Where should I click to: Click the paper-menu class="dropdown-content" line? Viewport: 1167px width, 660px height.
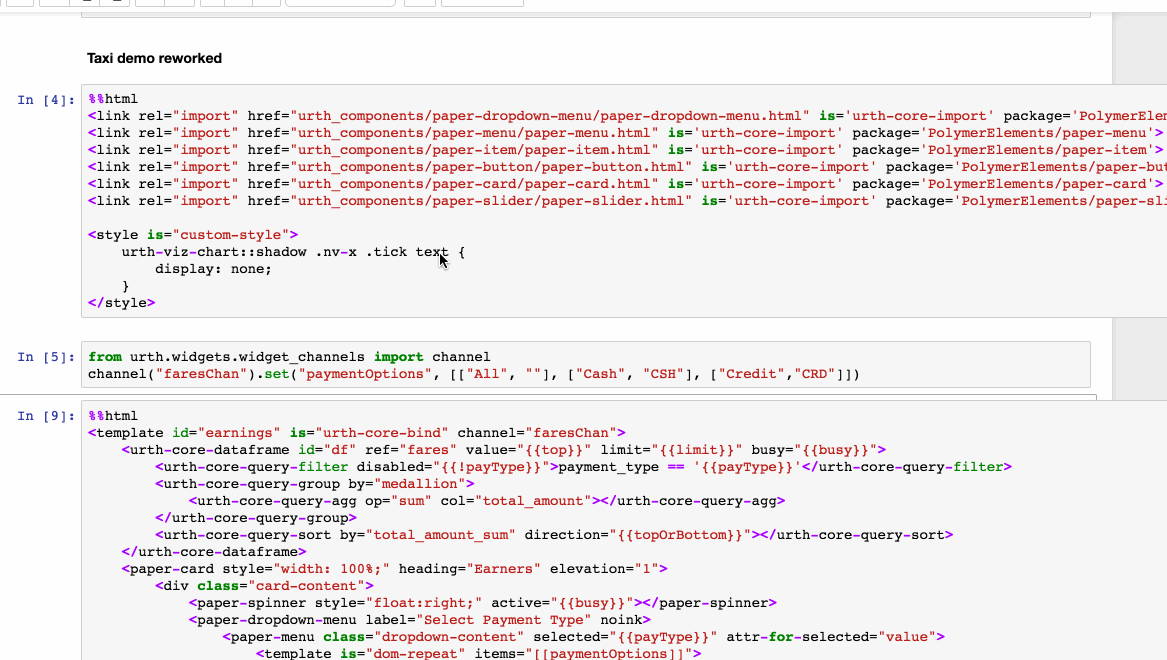(584, 638)
